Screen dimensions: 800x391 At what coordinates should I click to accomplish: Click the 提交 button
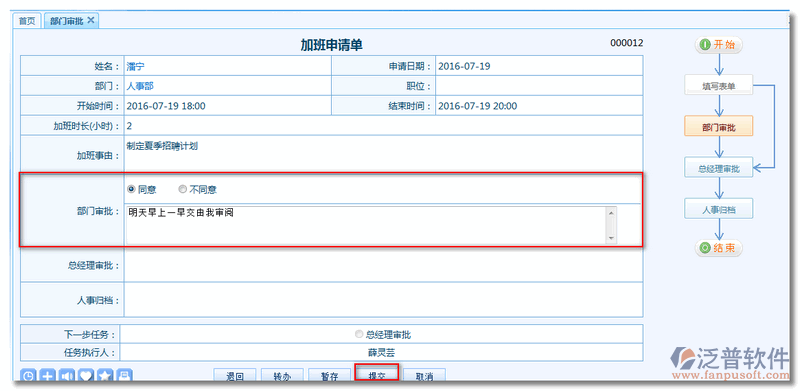click(x=377, y=375)
